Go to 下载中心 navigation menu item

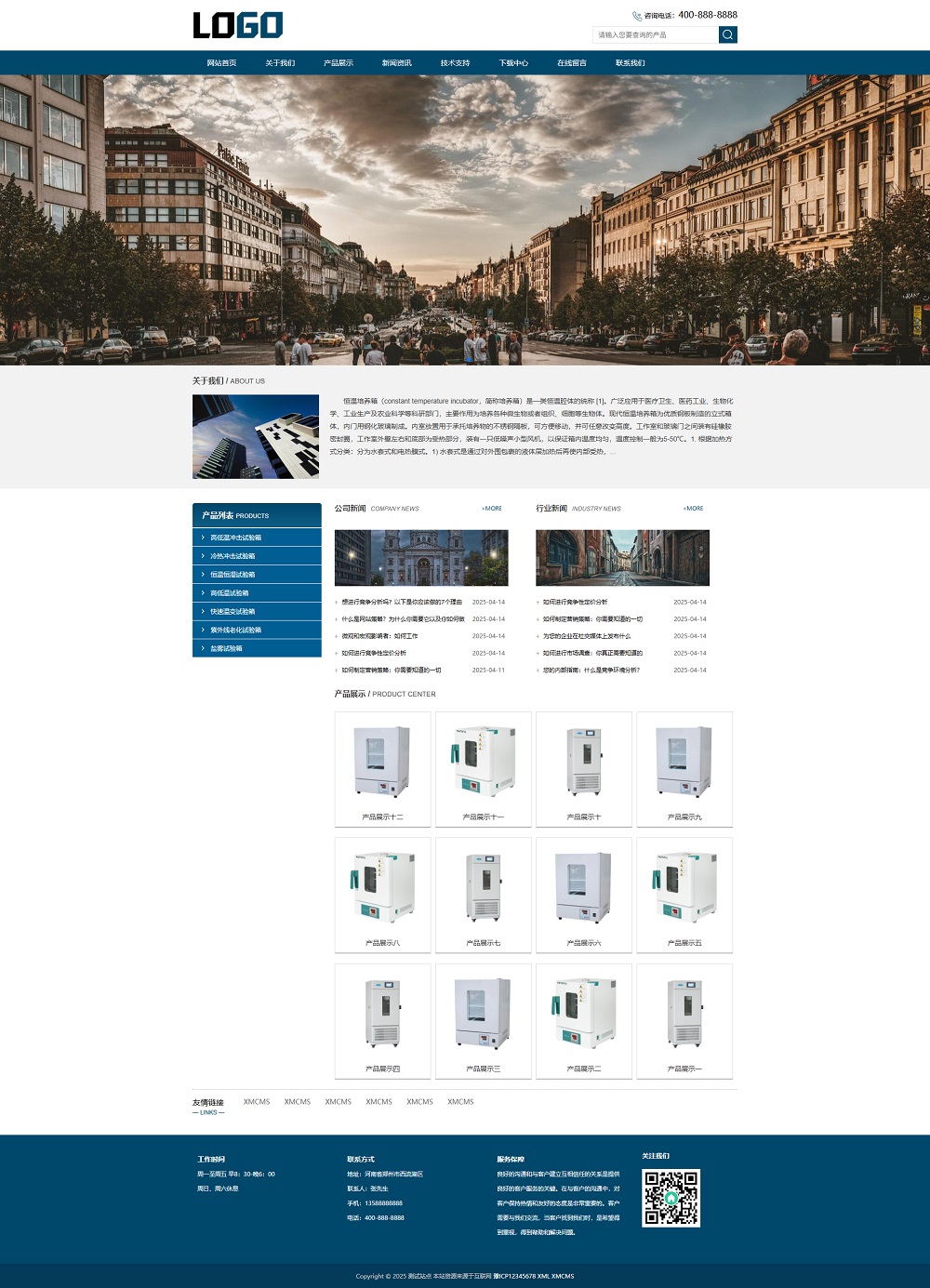point(513,63)
